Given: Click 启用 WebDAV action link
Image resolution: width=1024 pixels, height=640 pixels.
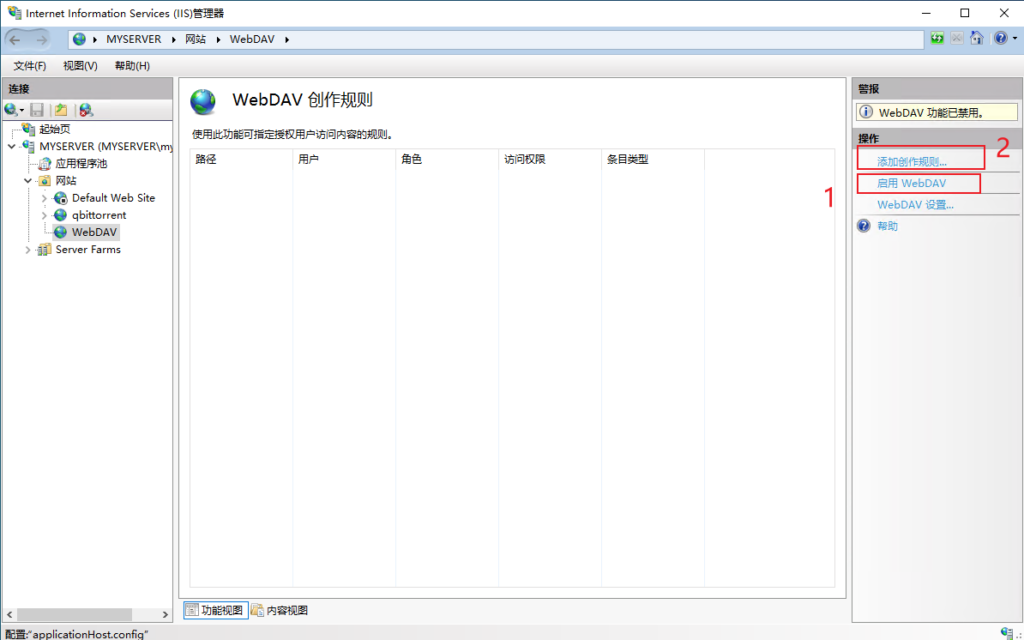Looking at the screenshot, I should point(911,184).
